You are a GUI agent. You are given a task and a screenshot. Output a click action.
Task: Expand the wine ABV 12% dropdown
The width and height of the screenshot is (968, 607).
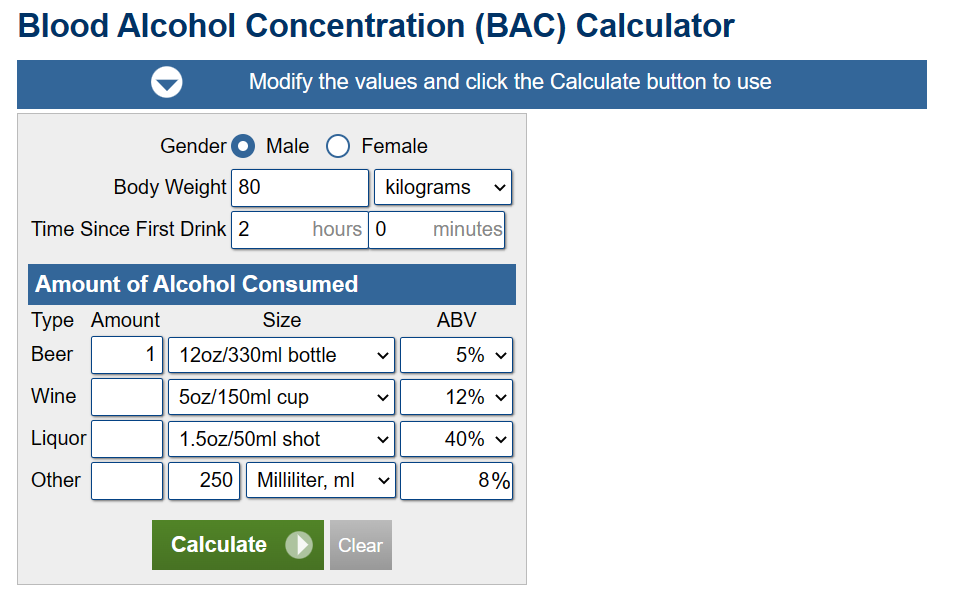point(456,397)
